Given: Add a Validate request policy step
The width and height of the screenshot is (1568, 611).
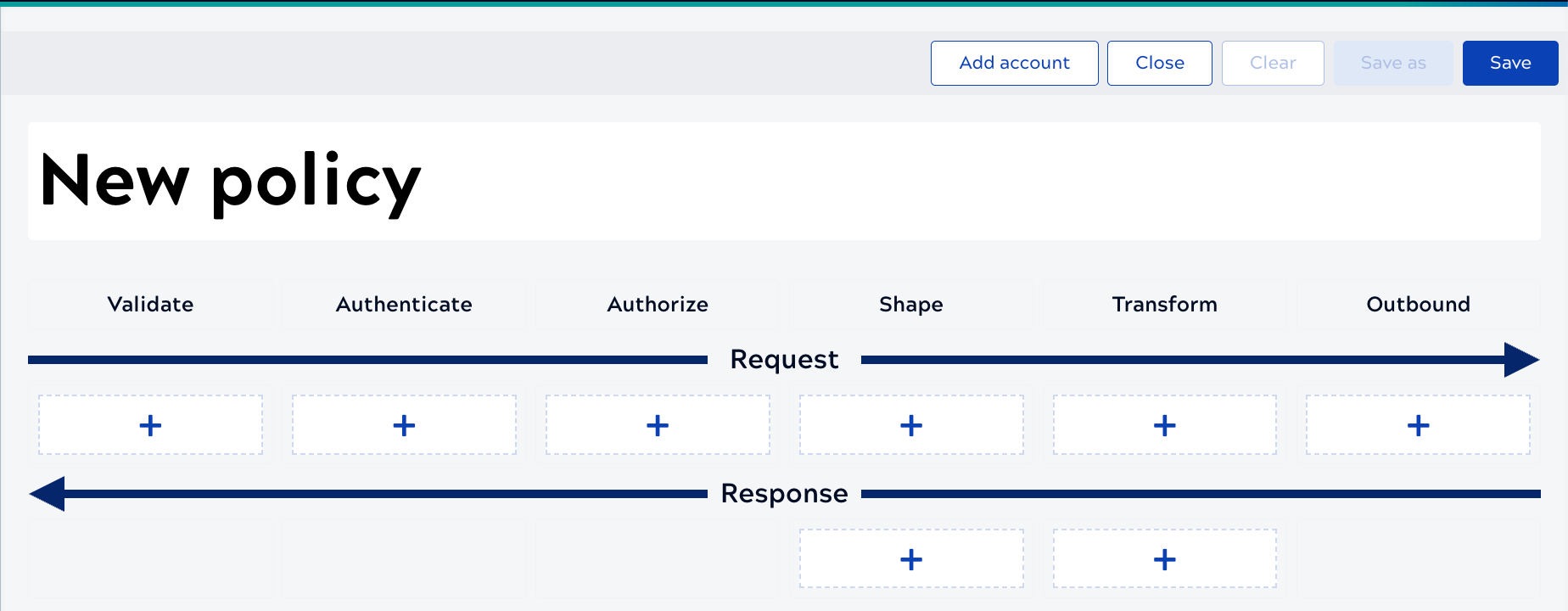Looking at the screenshot, I should tap(150, 425).
